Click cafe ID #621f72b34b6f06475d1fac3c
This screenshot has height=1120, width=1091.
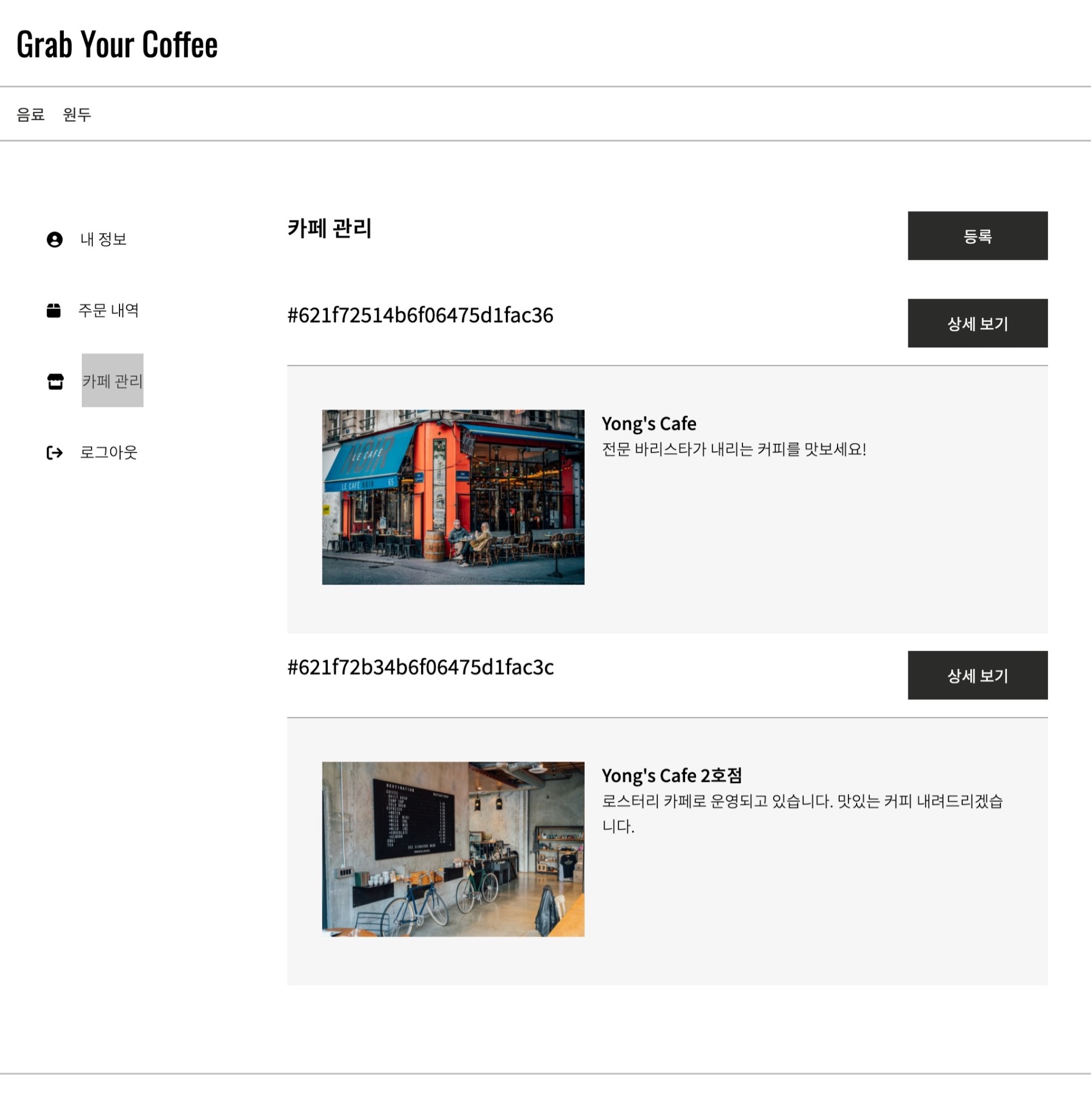pos(421,668)
